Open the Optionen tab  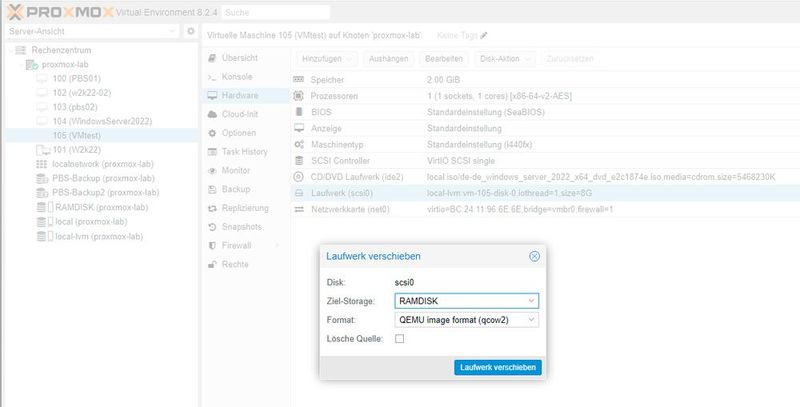(x=246, y=133)
